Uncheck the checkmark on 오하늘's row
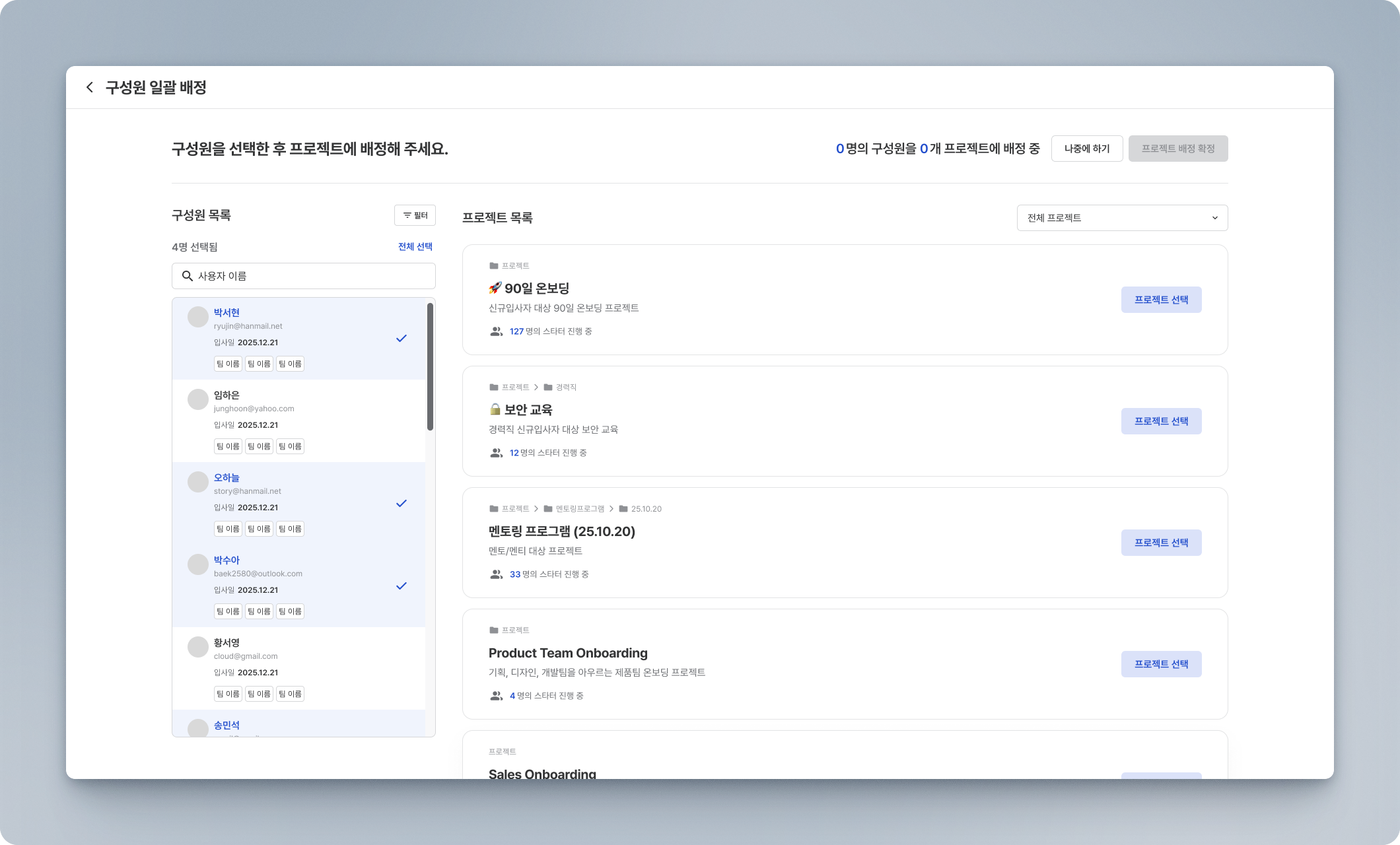 pos(401,503)
